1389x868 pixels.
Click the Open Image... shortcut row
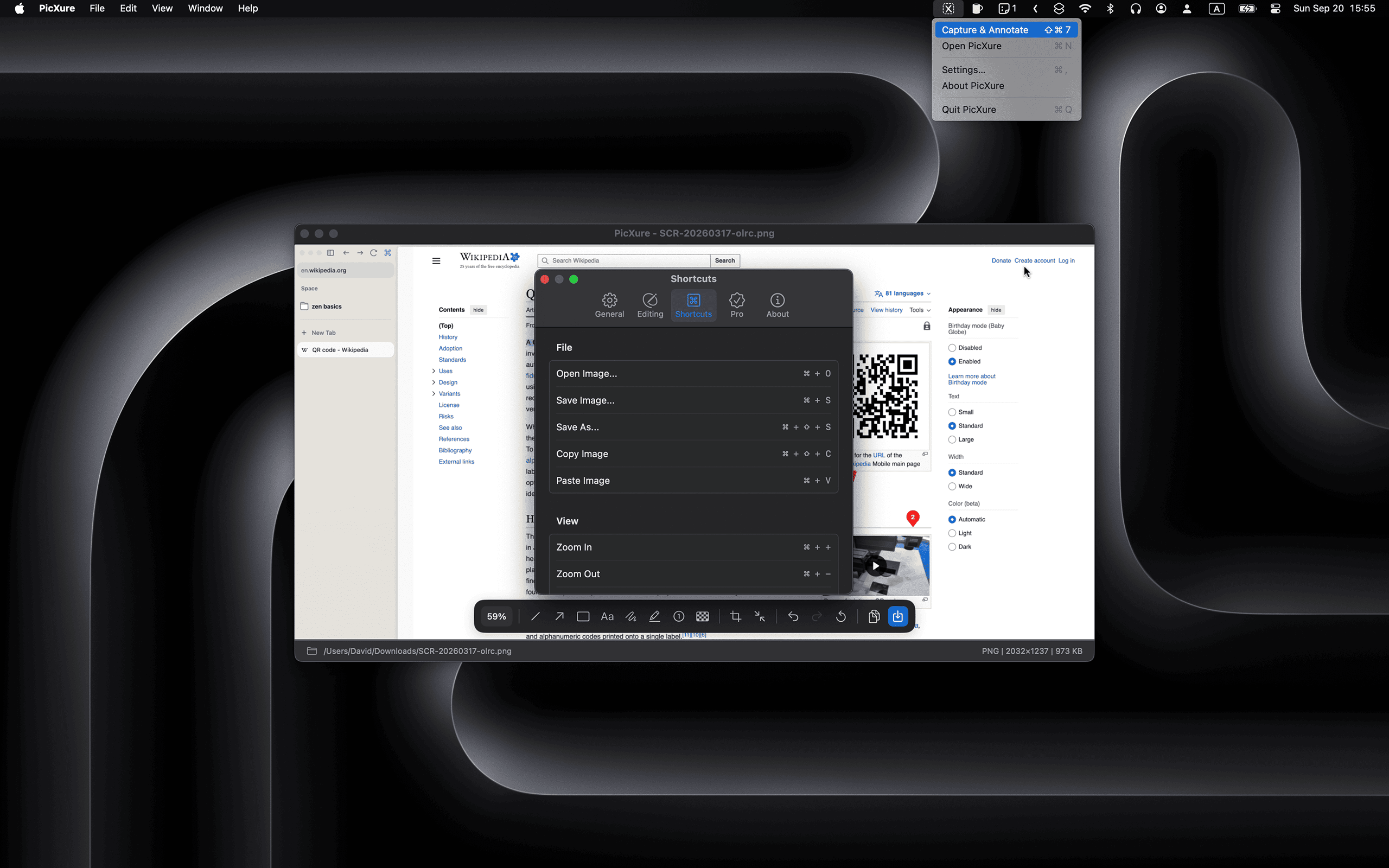[x=693, y=374]
